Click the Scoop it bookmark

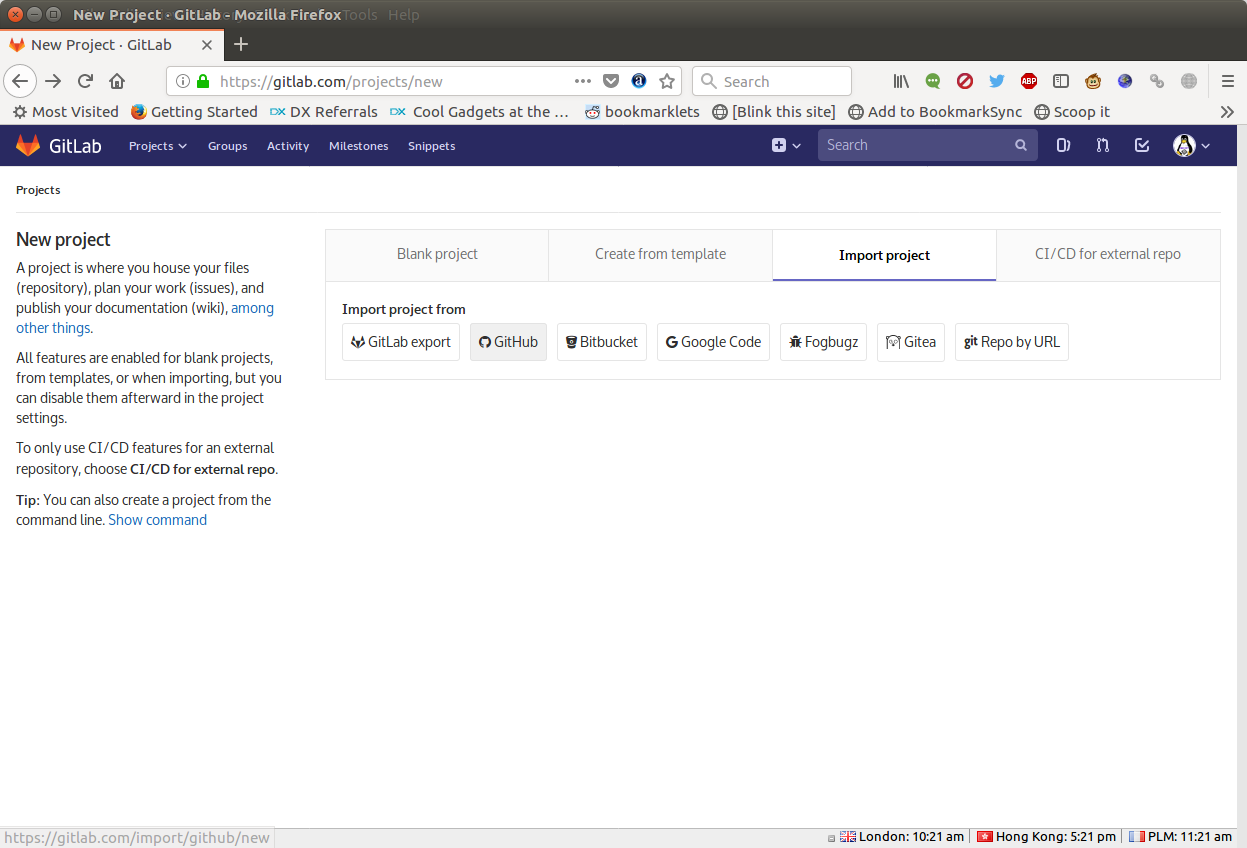coord(1072,112)
